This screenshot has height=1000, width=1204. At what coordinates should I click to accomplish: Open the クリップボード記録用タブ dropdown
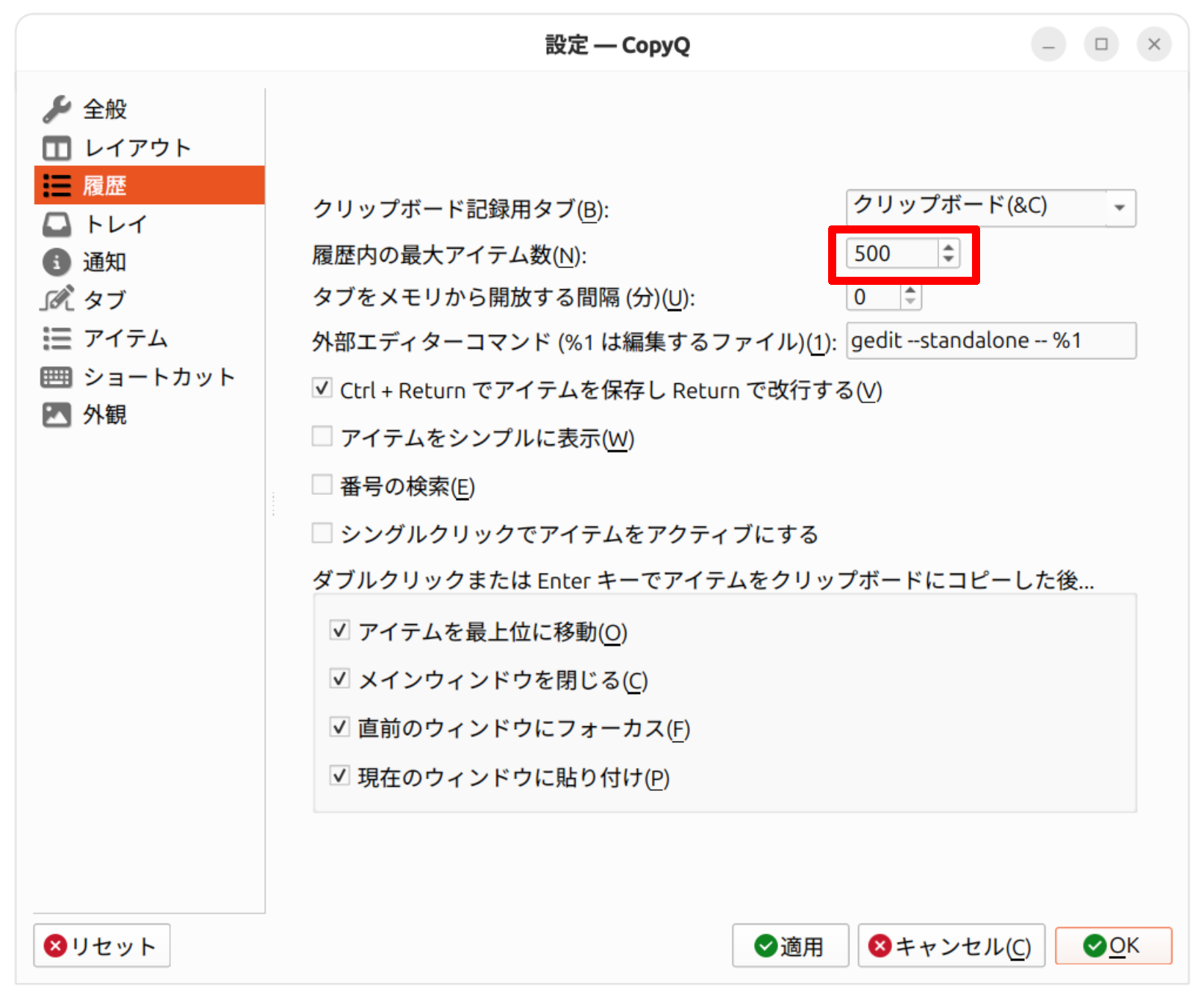[991, 208]
